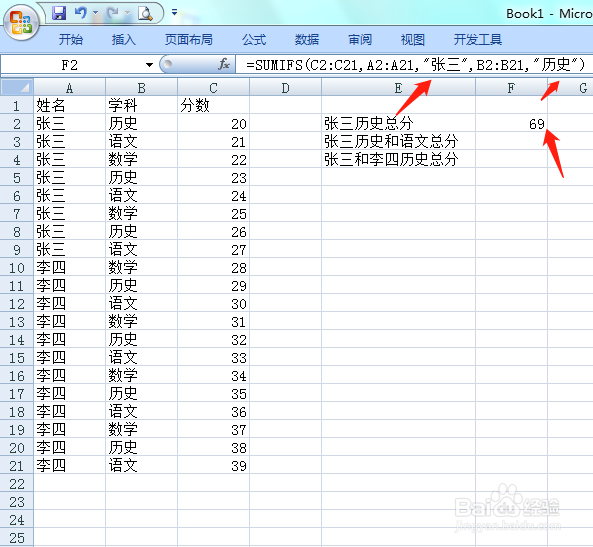Click 数学 in row 4
The image size is (593, 547).
pyautogui.click(x=141, y=159)
